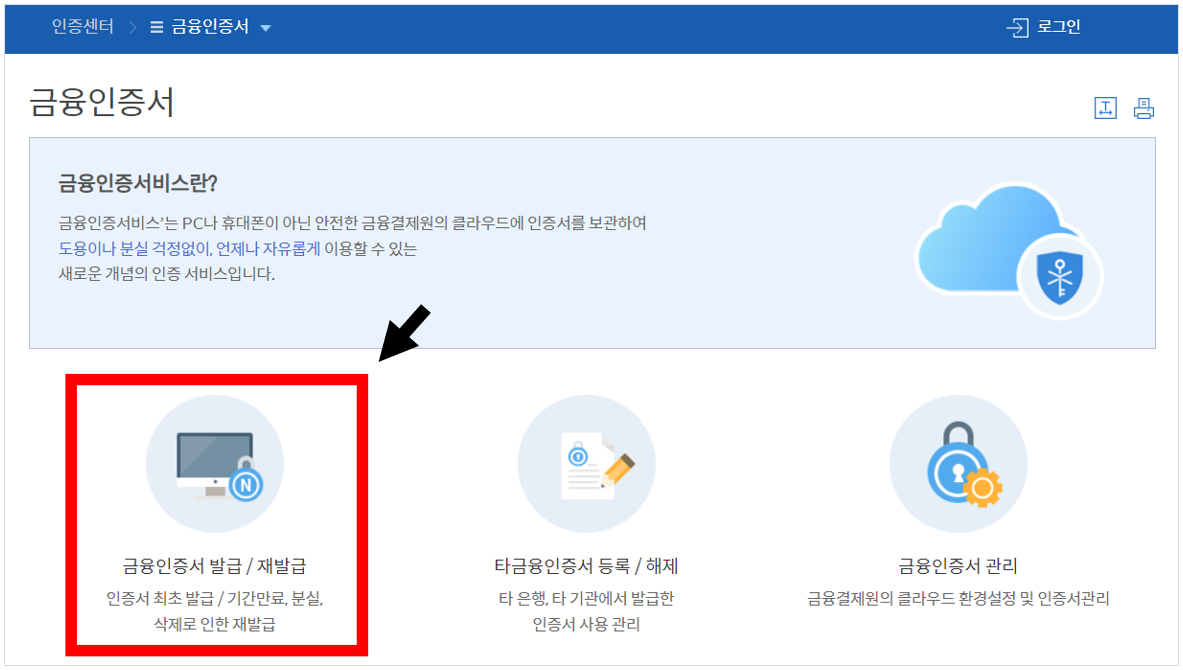Select the monitor icon for certificate issuance
Screen dimensions: 1183x670
[214, 464]
